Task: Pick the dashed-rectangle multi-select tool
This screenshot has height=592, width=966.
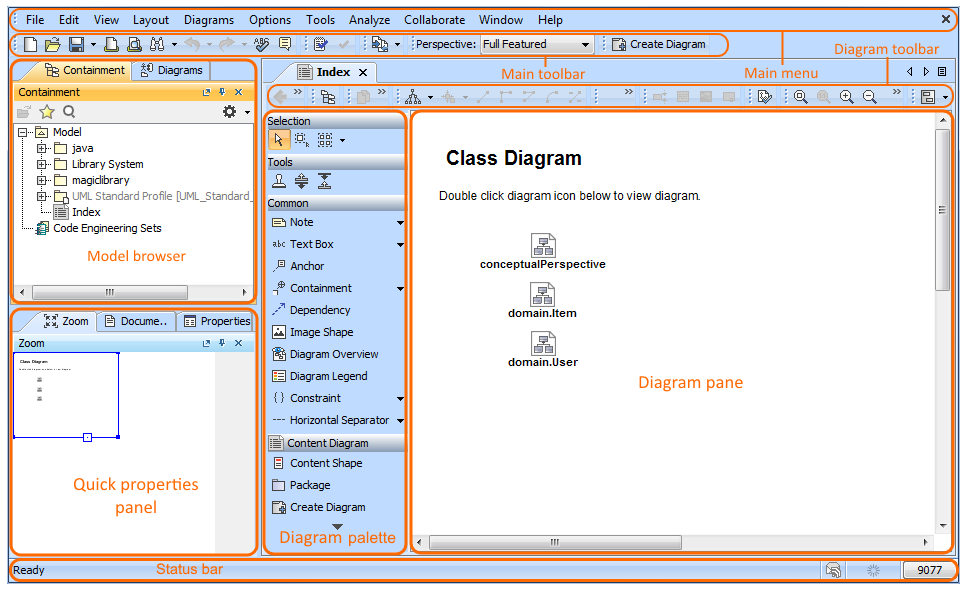Action: click(x=301, y=140)
